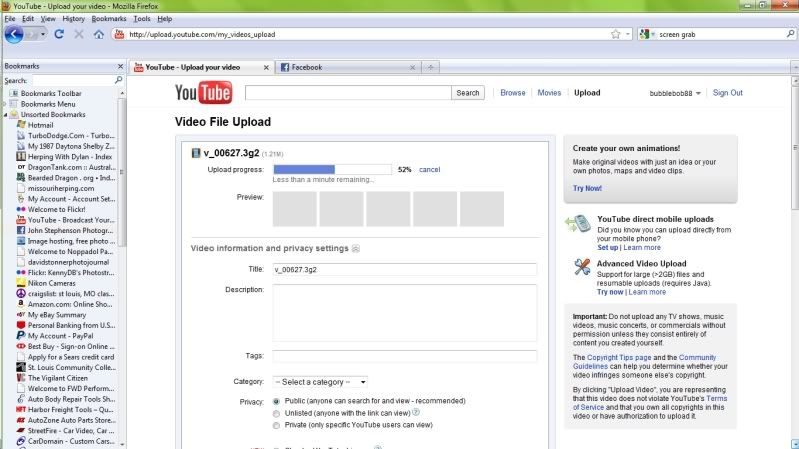The image size is (799, 449).
Task: Click the bookmarks search magnifier icon
Action: pyautogui.click(x=119, y=80)
